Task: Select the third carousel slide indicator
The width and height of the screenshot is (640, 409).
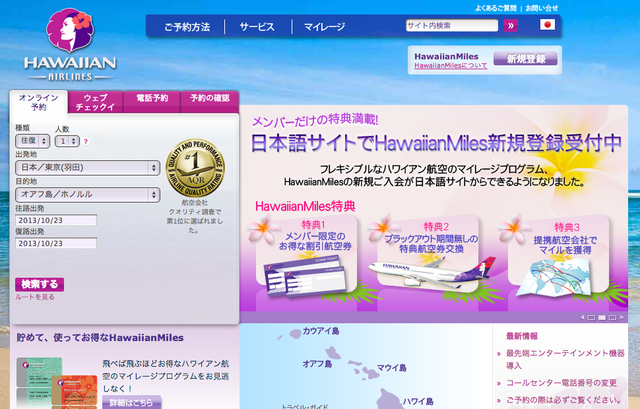Action: [x=613, y=318]
